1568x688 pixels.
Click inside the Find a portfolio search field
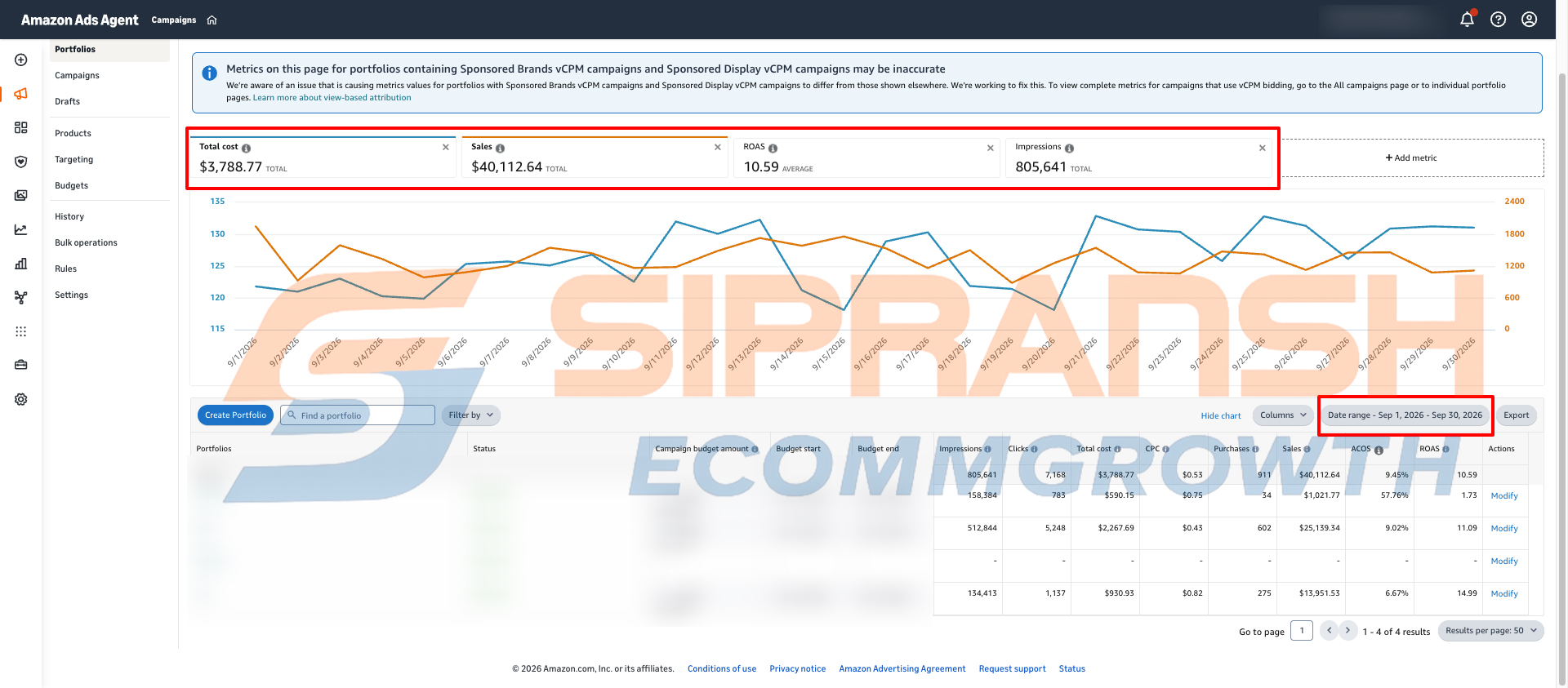[358, 415]
